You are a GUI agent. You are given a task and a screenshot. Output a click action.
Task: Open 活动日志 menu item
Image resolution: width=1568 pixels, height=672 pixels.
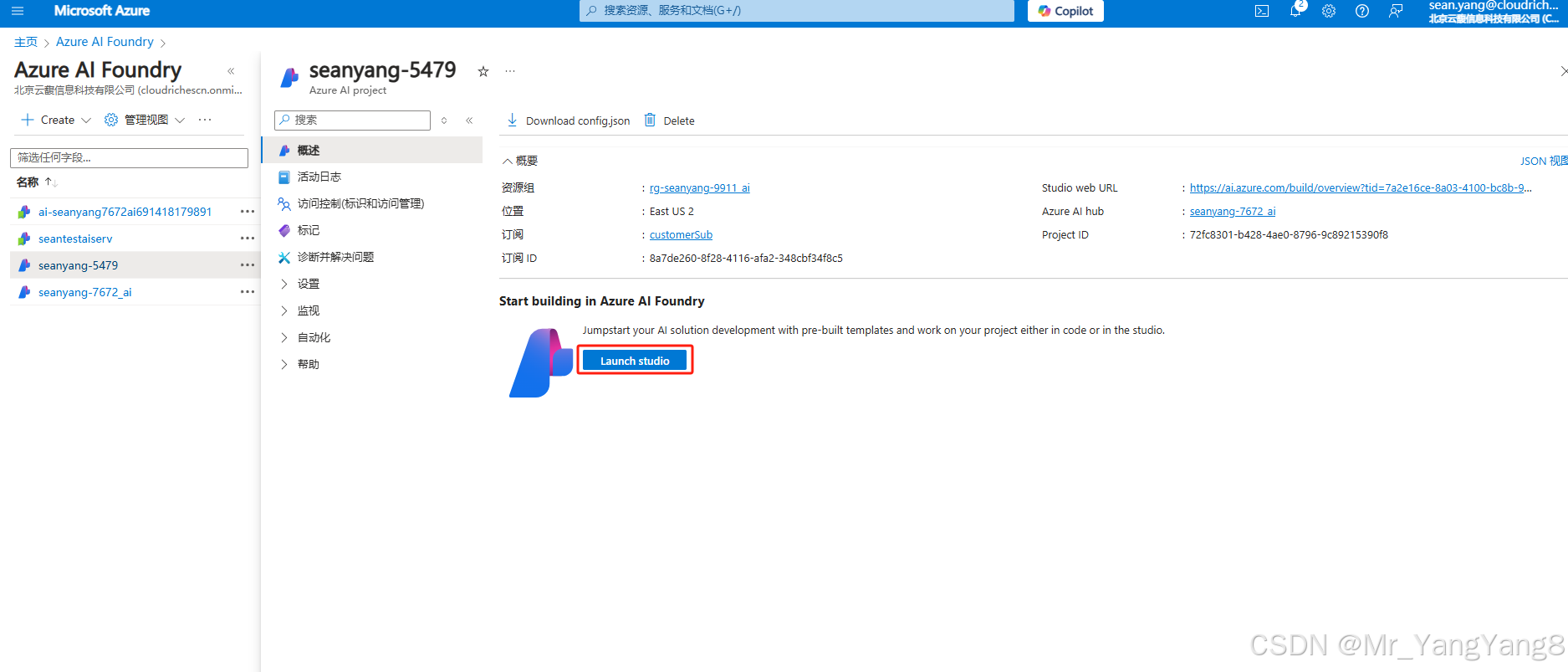click(x=372, y=177)
